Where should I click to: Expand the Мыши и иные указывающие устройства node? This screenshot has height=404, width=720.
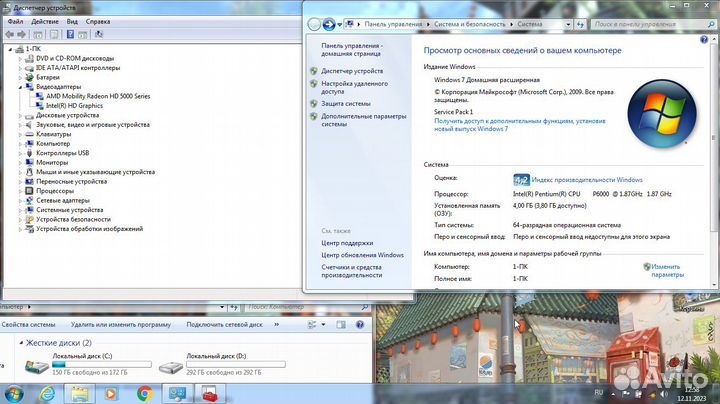pyautogui.click(x=20, y=172)
